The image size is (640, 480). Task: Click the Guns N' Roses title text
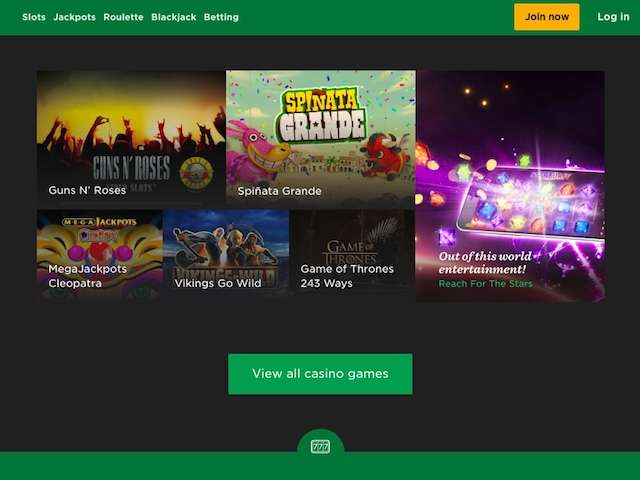87,190
